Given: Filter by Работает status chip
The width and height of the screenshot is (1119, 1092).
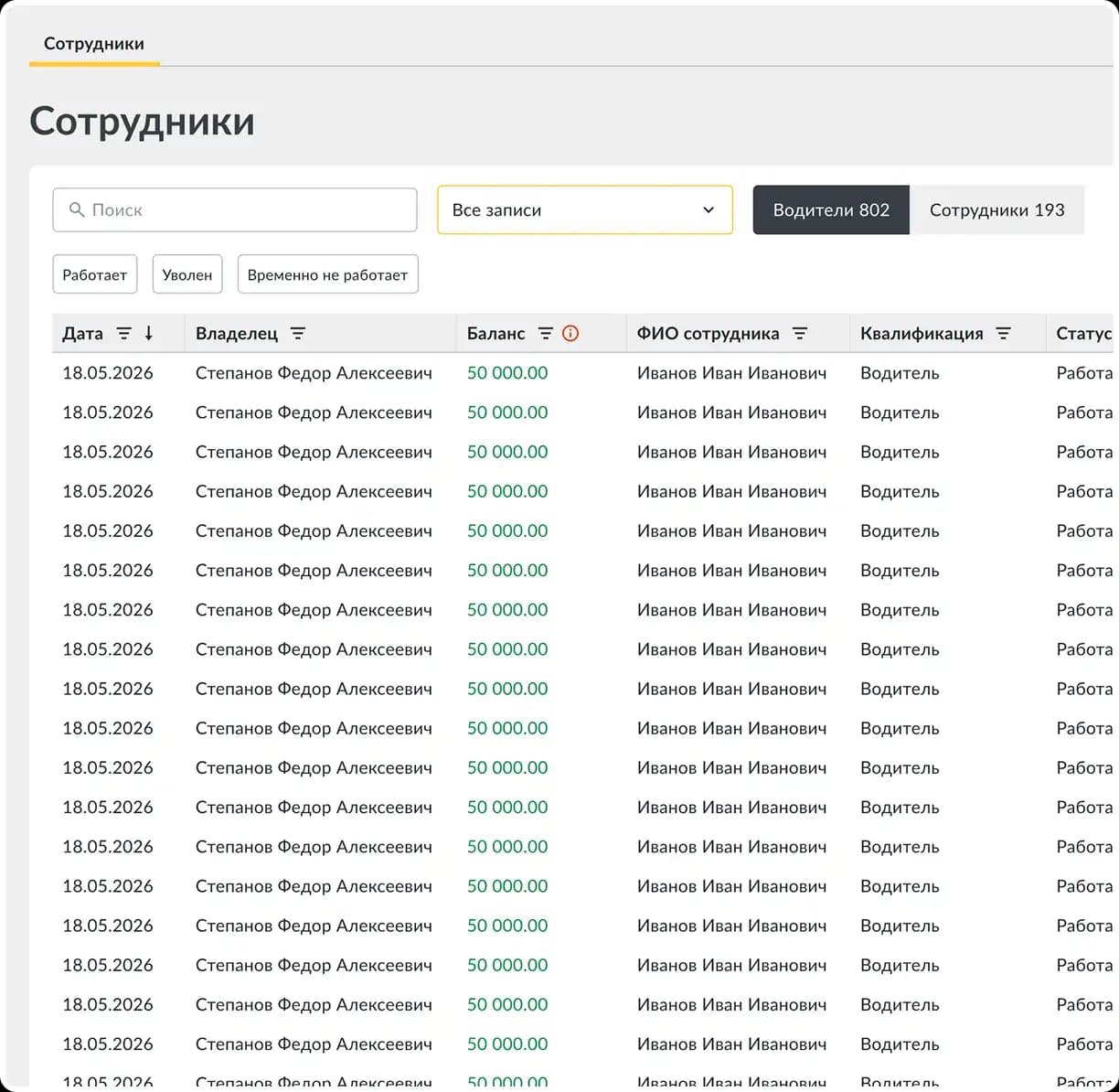Looking at the screenshot, I should tap(95, 274).
